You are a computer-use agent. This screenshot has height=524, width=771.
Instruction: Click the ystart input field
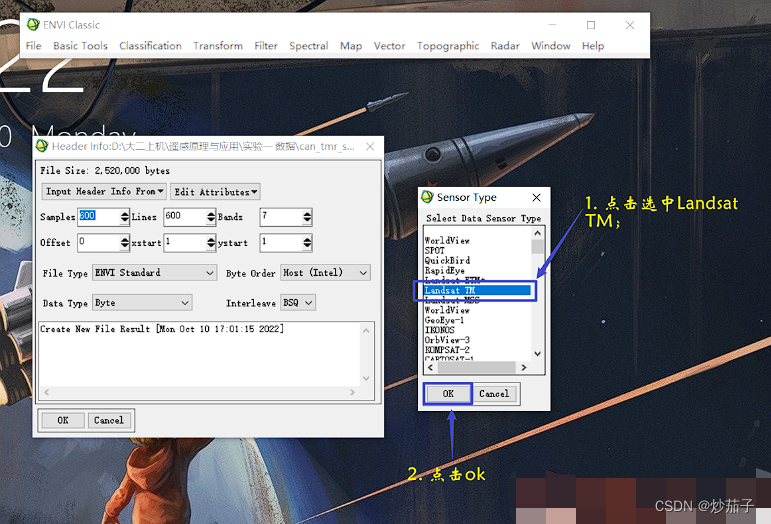(x=281, y=242)
